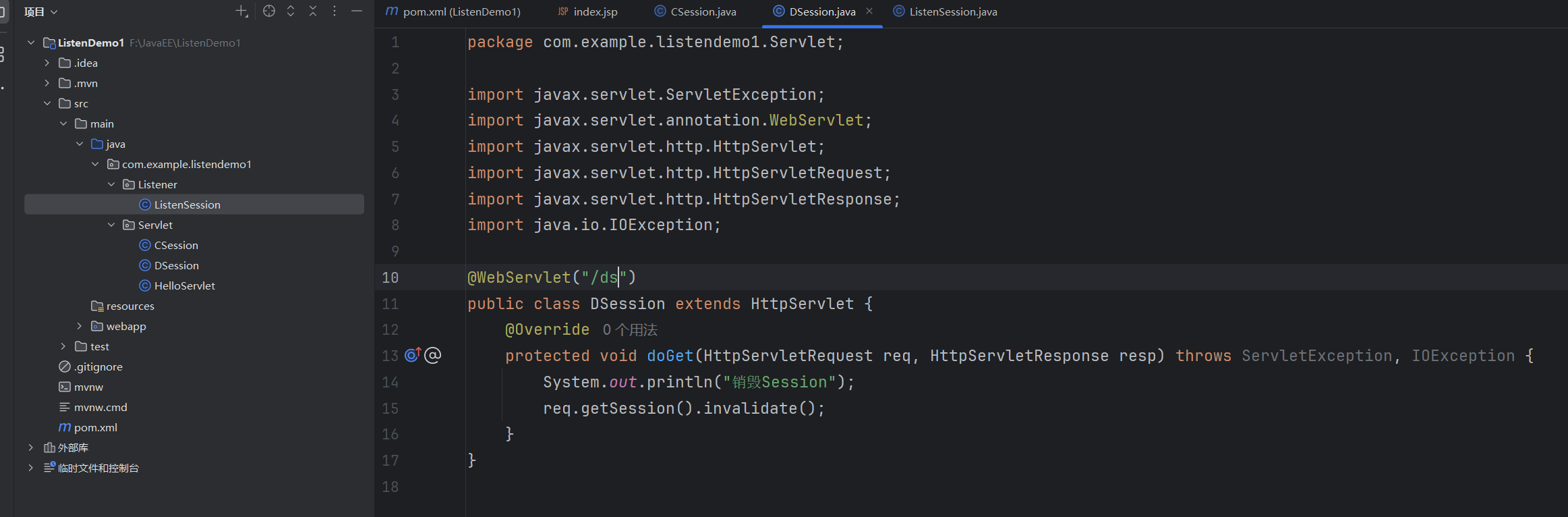Click the doGet method name
1568x517 pixels.
point(670,356)
